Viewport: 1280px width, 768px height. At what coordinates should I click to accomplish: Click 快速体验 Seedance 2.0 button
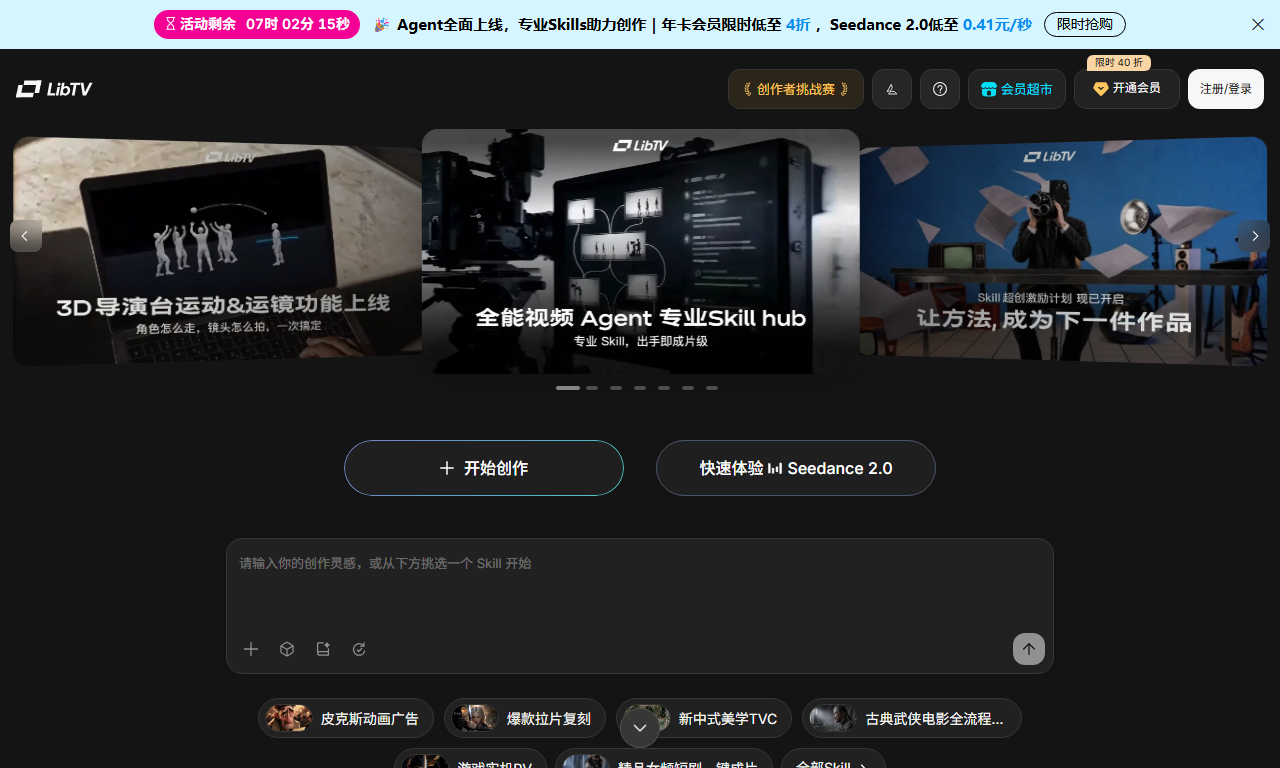pyautogui.click(x=796, y=468)
